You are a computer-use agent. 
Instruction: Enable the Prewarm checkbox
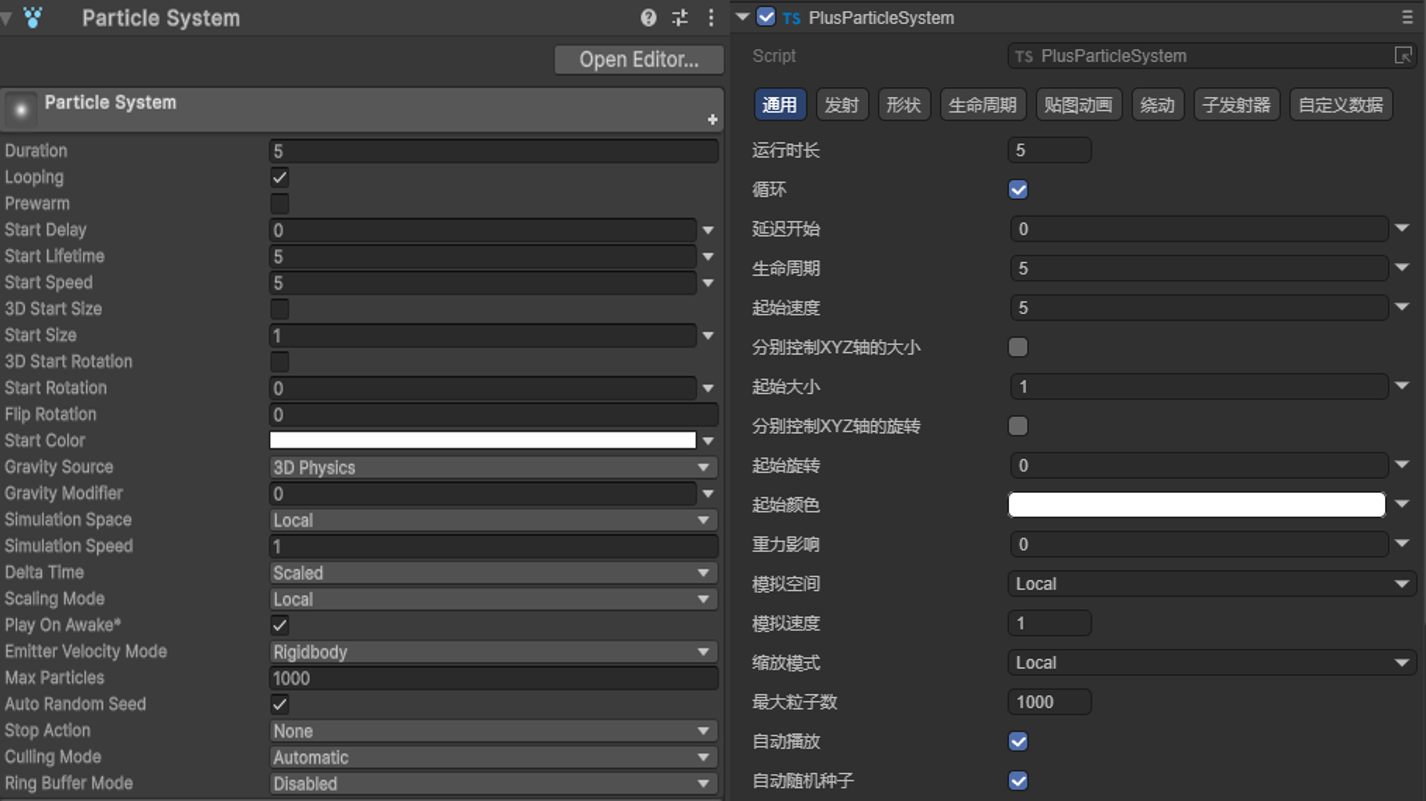tap(280, 204)
